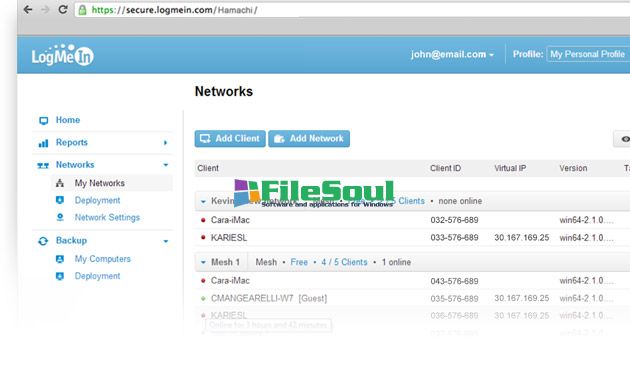Select My Networks in the sidebar
Viewport: 630px width, 388px height.
(x=100, y=183)
